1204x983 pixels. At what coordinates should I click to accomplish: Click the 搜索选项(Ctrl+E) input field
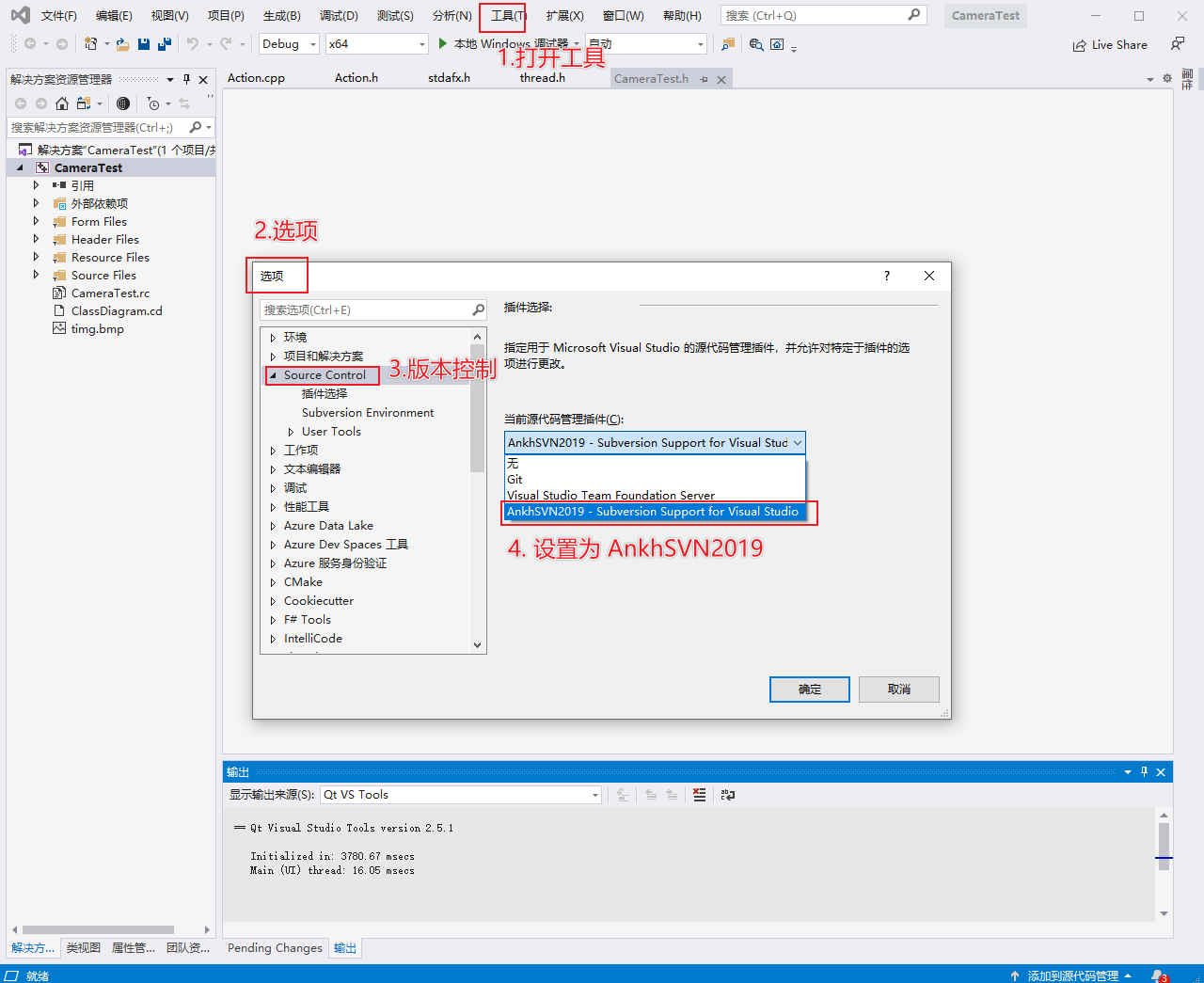click(367, 309)
